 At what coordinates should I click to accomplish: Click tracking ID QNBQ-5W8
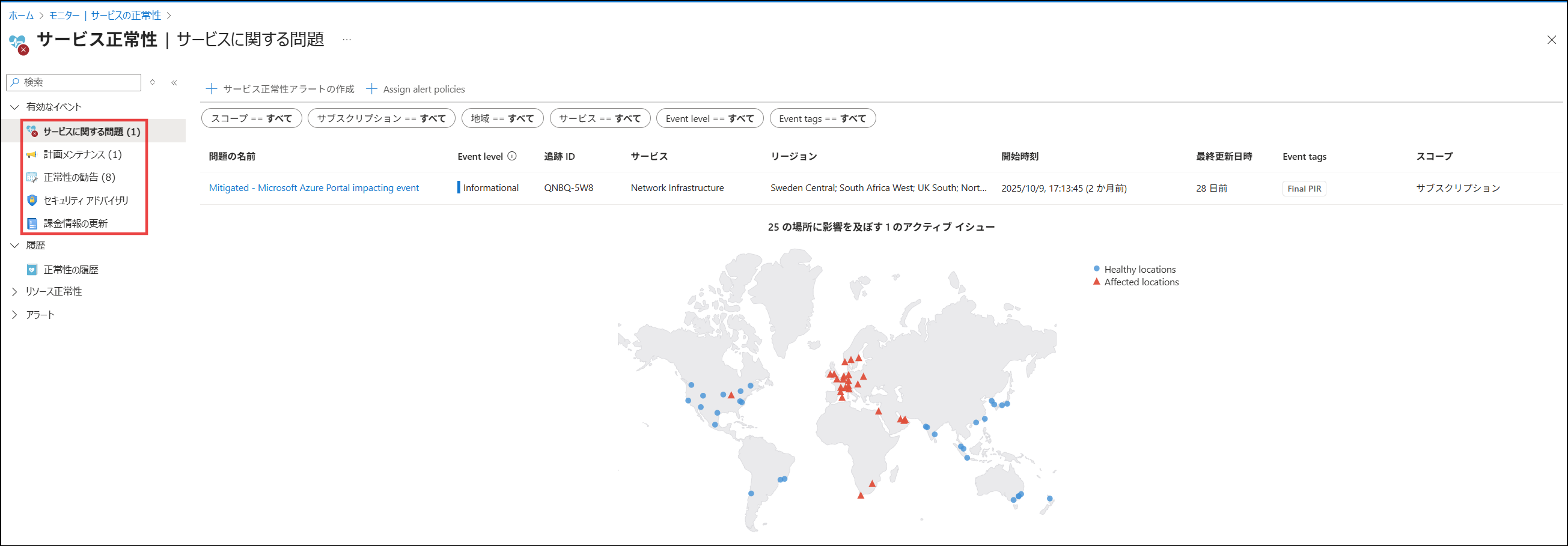[569, 188]
